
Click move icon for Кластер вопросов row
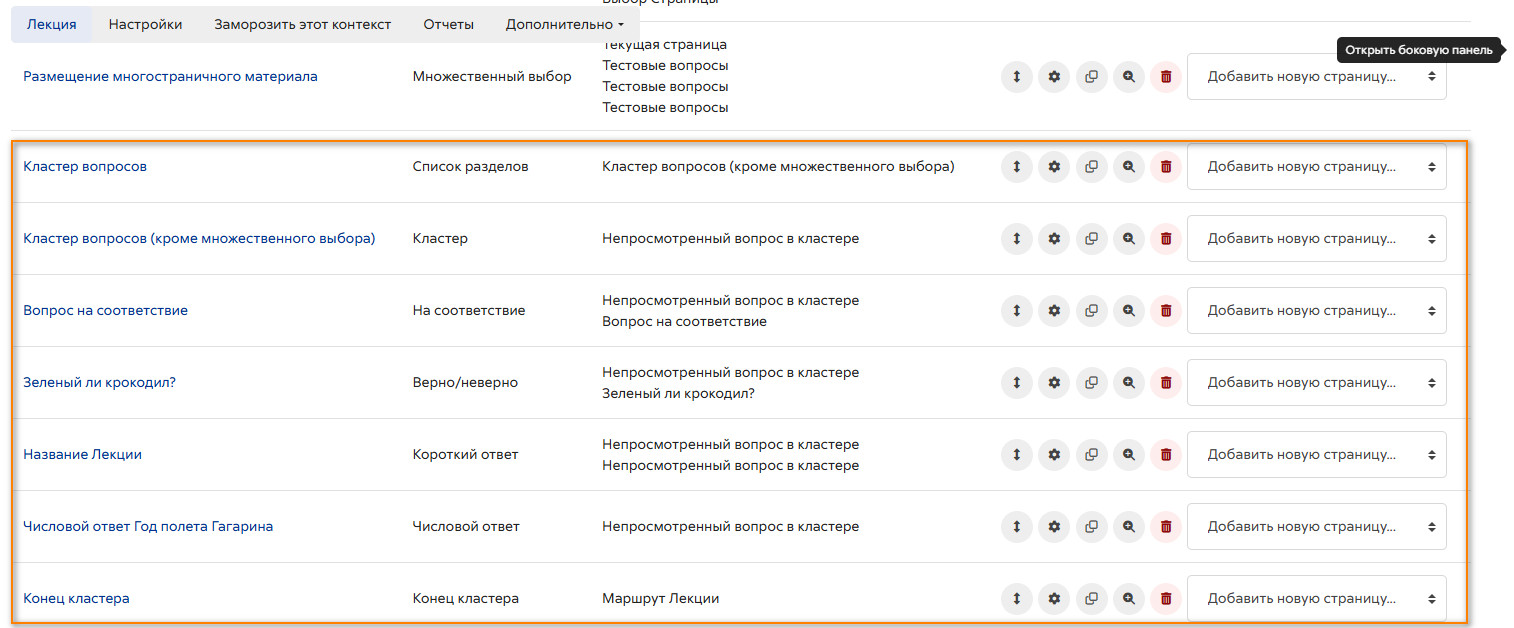pos(1016,167)
